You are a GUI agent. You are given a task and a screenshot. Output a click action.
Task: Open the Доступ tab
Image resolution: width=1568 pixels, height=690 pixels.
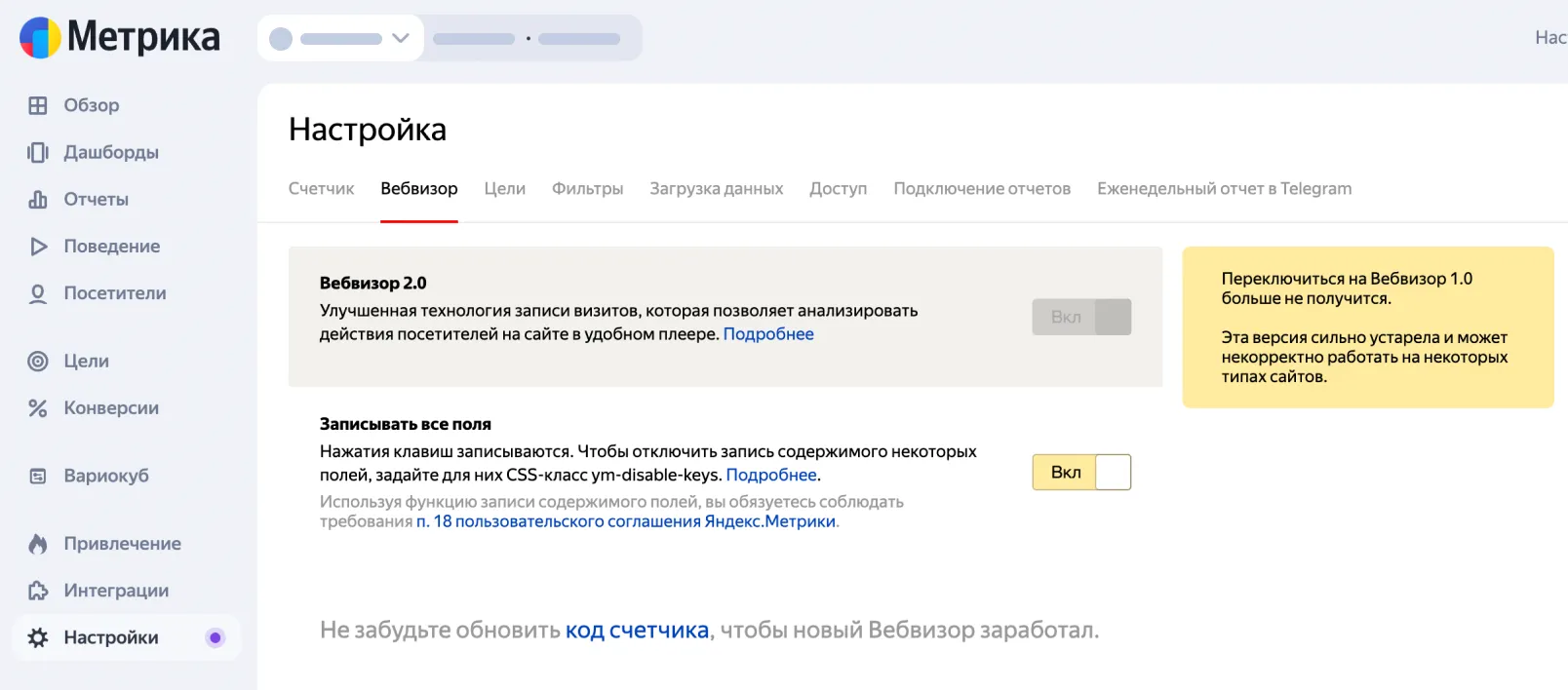click(839, 188)
